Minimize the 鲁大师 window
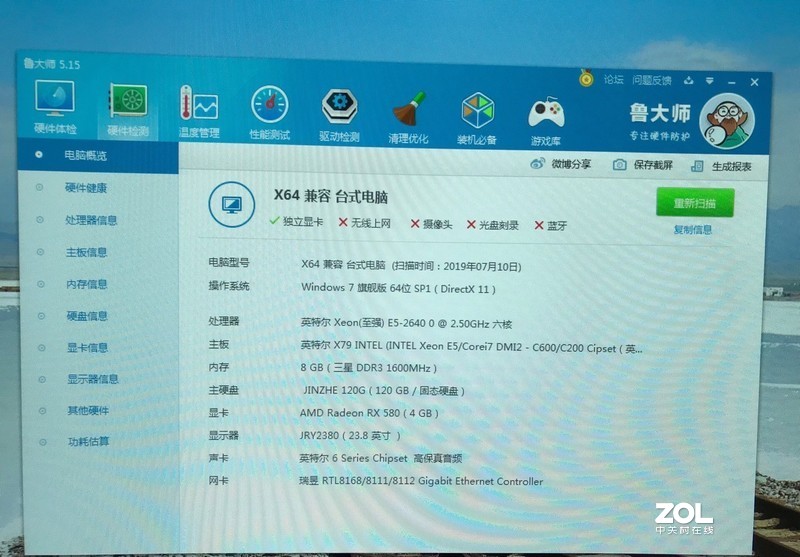 pyautogui.click(x=732, y=83)
